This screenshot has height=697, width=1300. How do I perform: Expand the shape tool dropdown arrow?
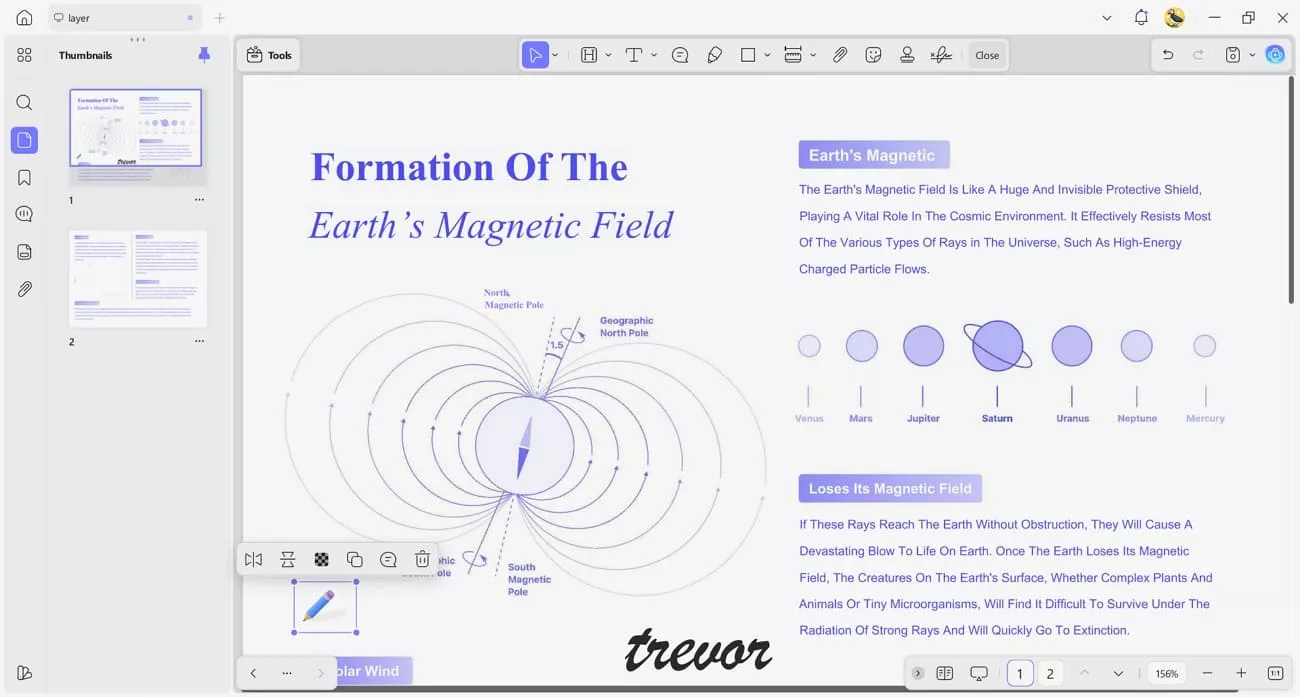767,55
